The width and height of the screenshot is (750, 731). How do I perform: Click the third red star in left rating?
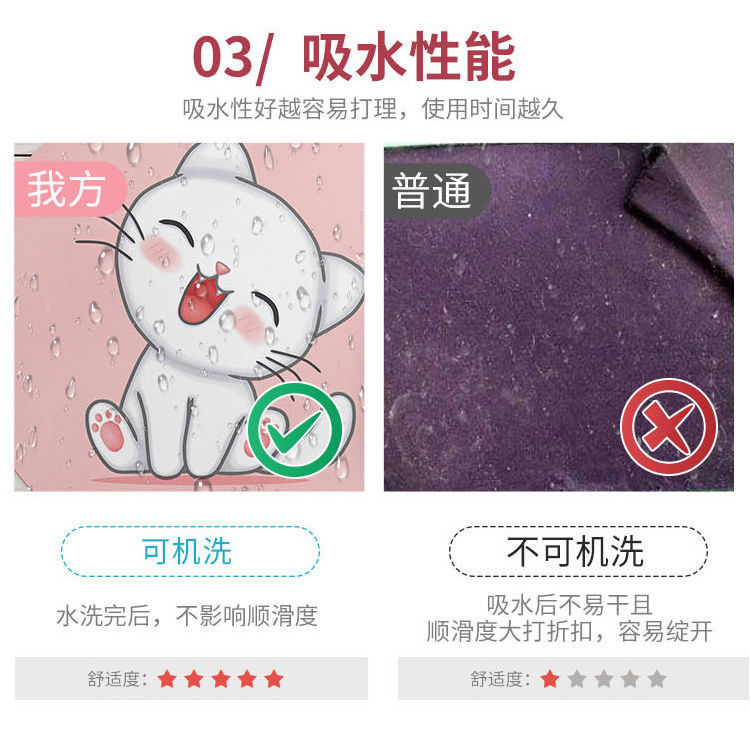coord(221,678)
